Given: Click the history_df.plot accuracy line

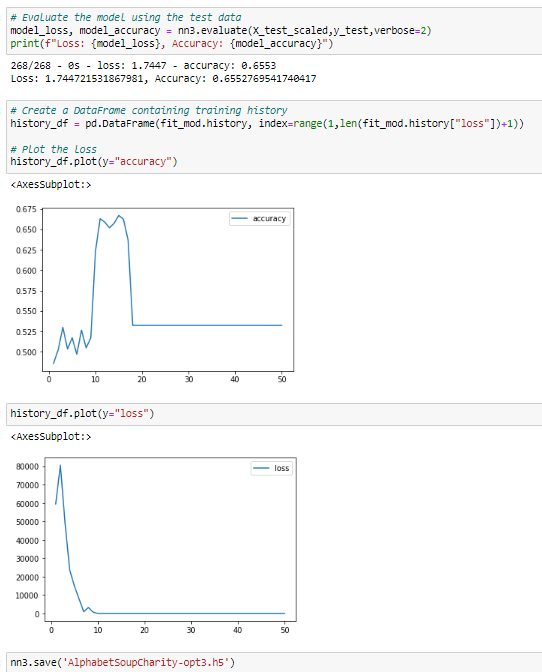Looking at the screenshot, I should point(93,162).
